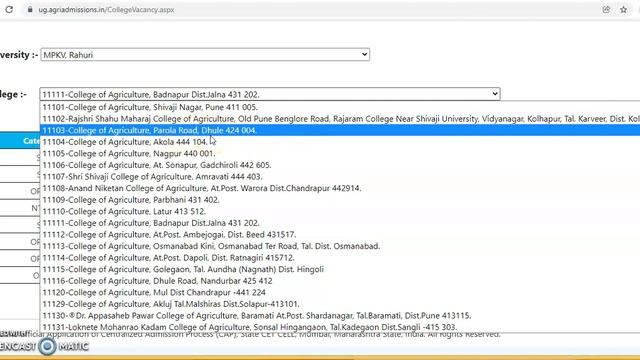Pick 11115-College of Agriculture, Golegaon, Hingoli
640x360 pixels.
340,269
